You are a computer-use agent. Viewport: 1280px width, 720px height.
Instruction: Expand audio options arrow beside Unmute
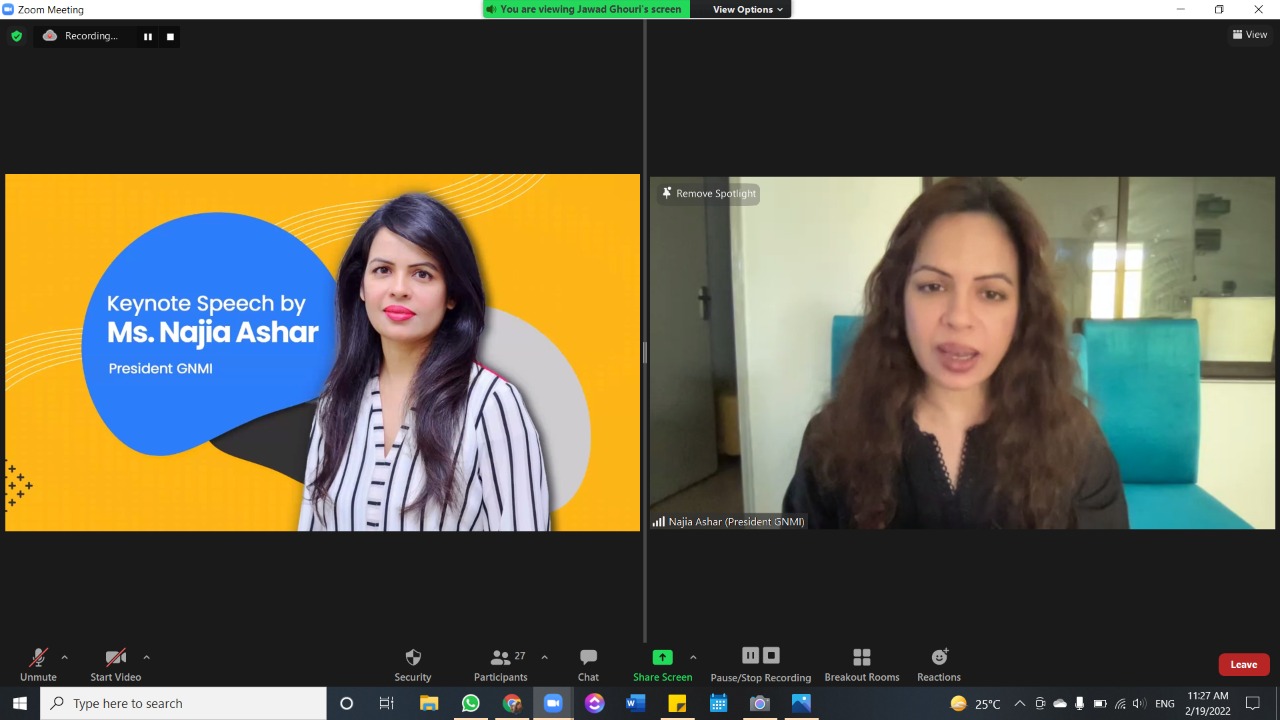click(65, 657)
